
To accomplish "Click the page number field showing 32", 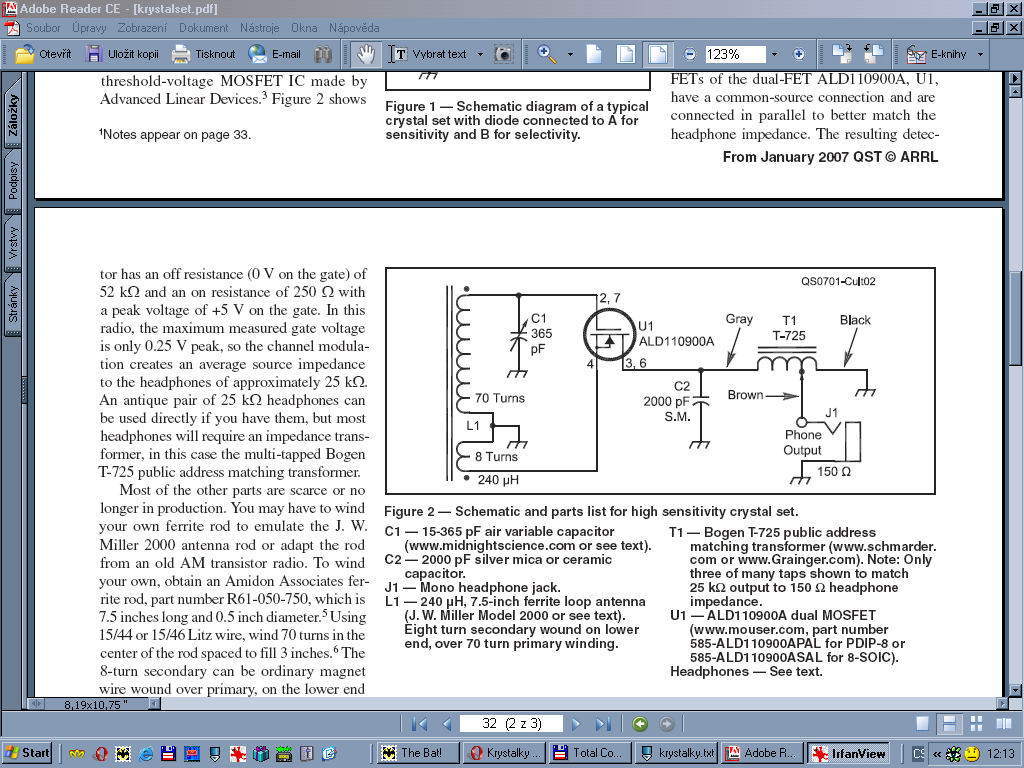I will point(511,724).
